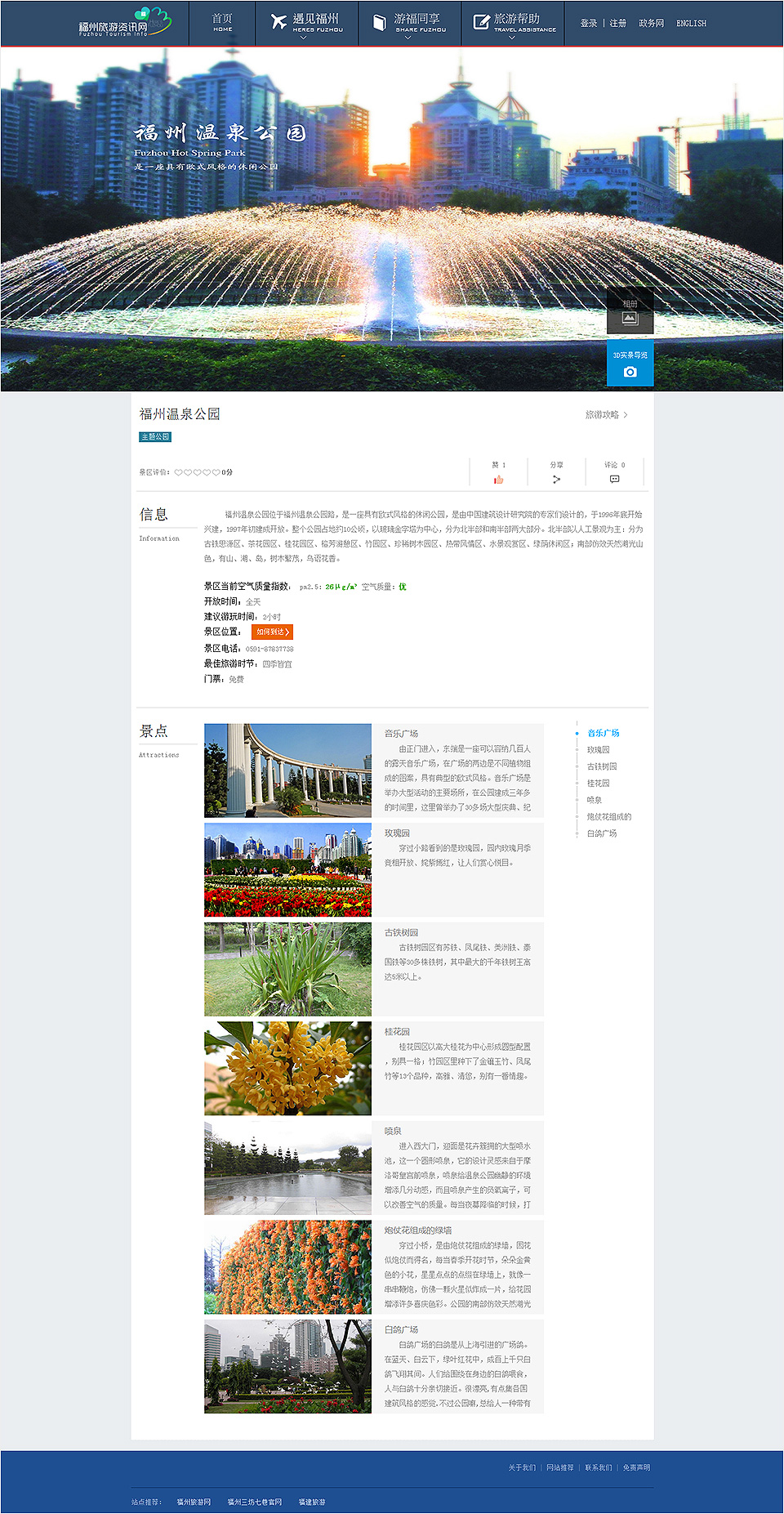The width and height of the screenshot is (784, 1514).
Task: Rate the park with the first heart
Action: (x=178, y=472)
